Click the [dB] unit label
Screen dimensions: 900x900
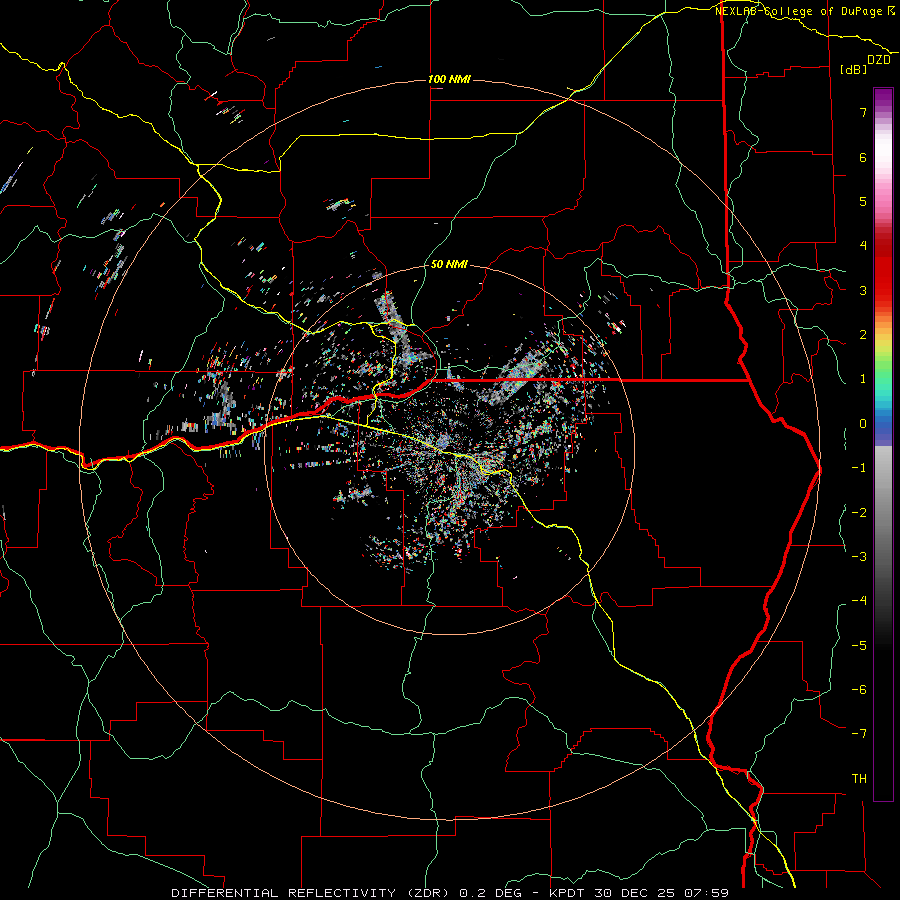[854, 69]
